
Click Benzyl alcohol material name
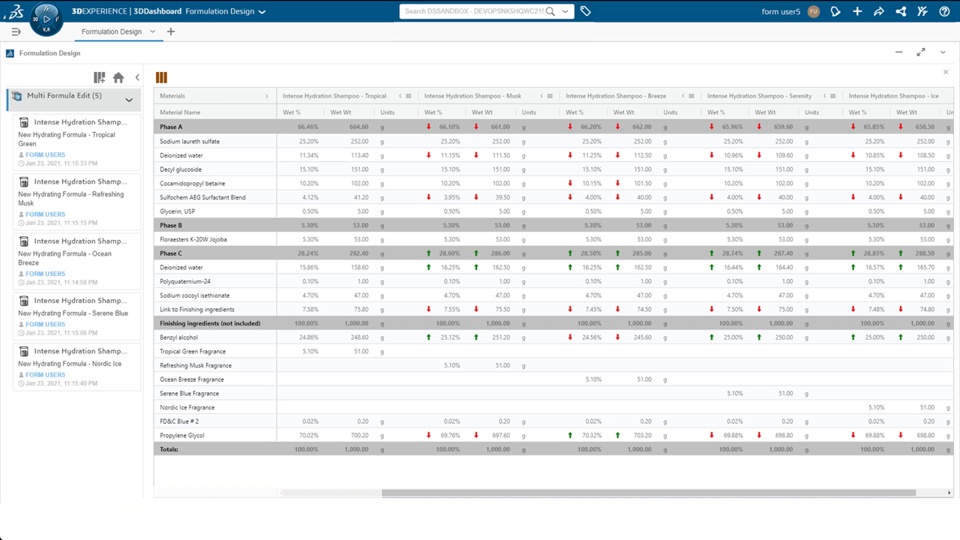(x=178, y=337)
